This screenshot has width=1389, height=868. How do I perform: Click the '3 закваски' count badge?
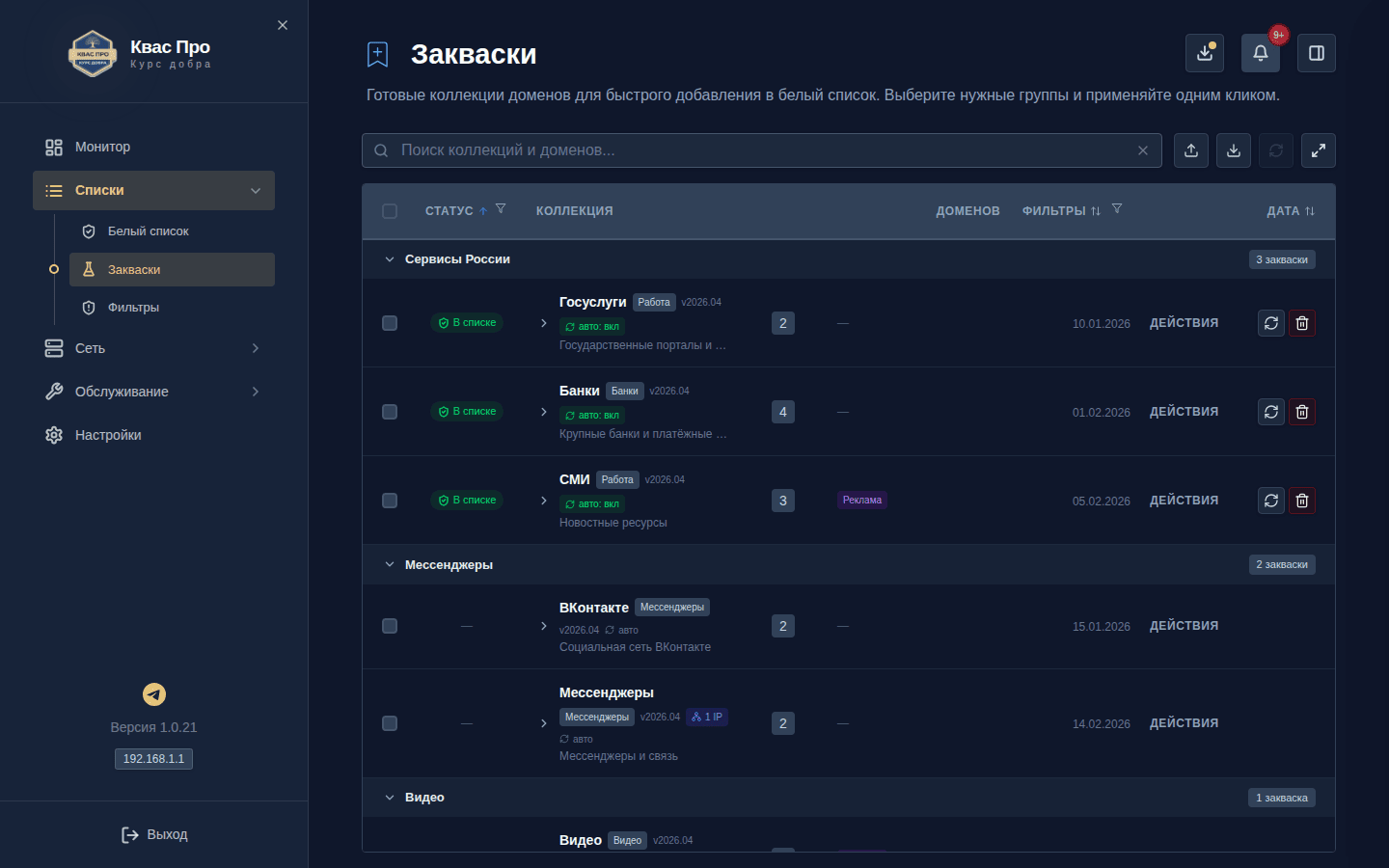tap(1282, 259)
